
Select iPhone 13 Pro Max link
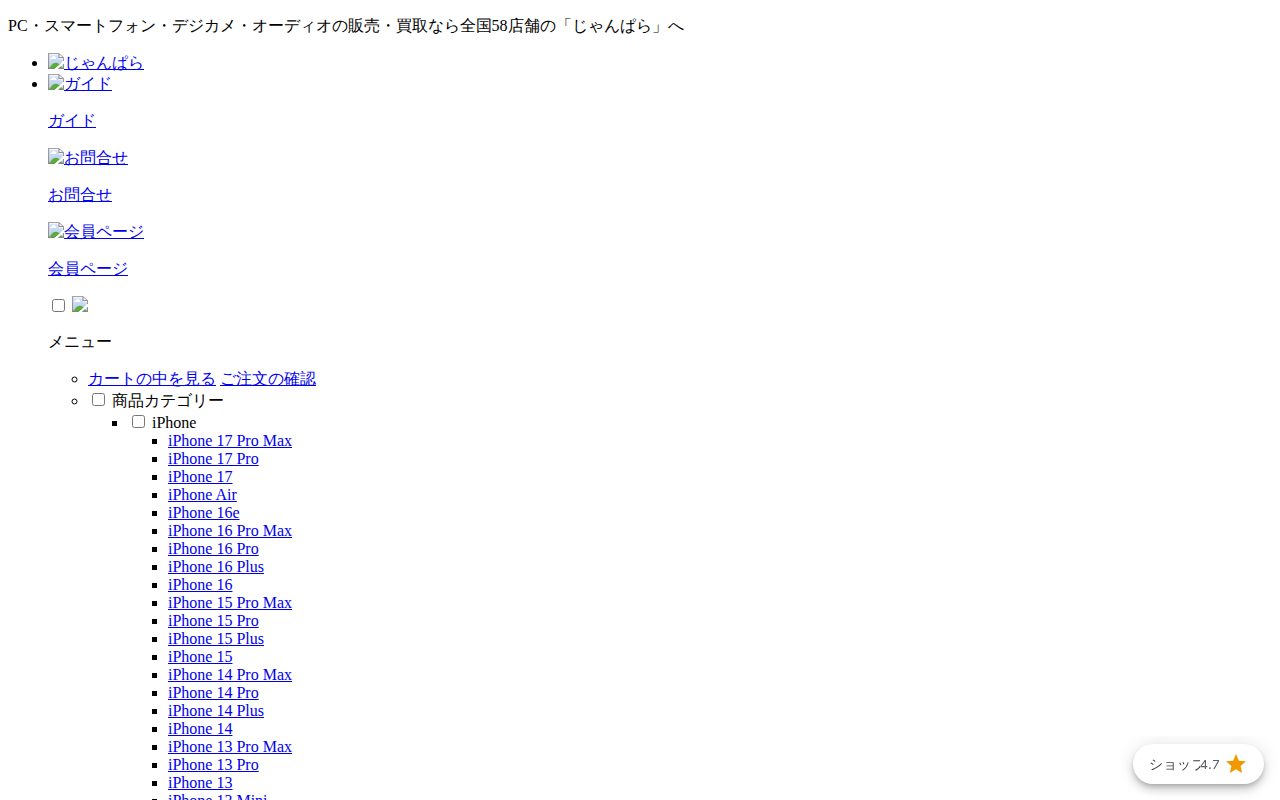point(230,747)
